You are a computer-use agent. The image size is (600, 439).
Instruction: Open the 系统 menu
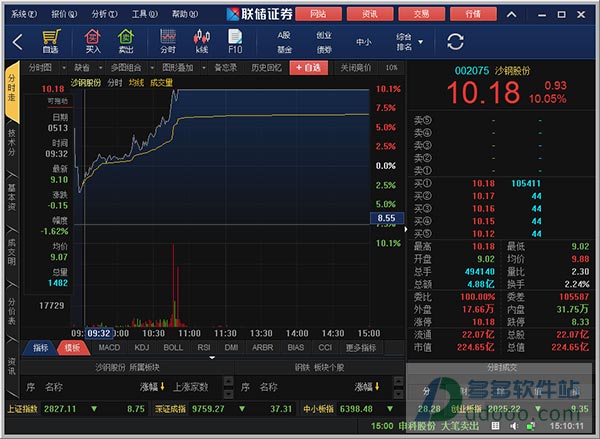(24, 14)
